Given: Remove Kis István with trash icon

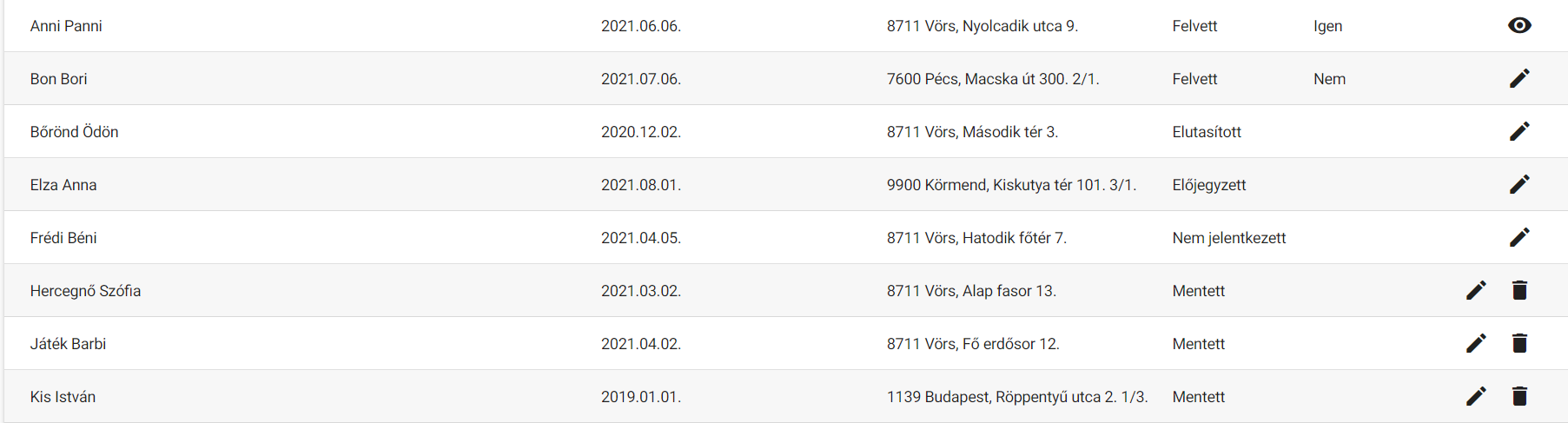Looking at the screenshot, I should coord(1519,396).
